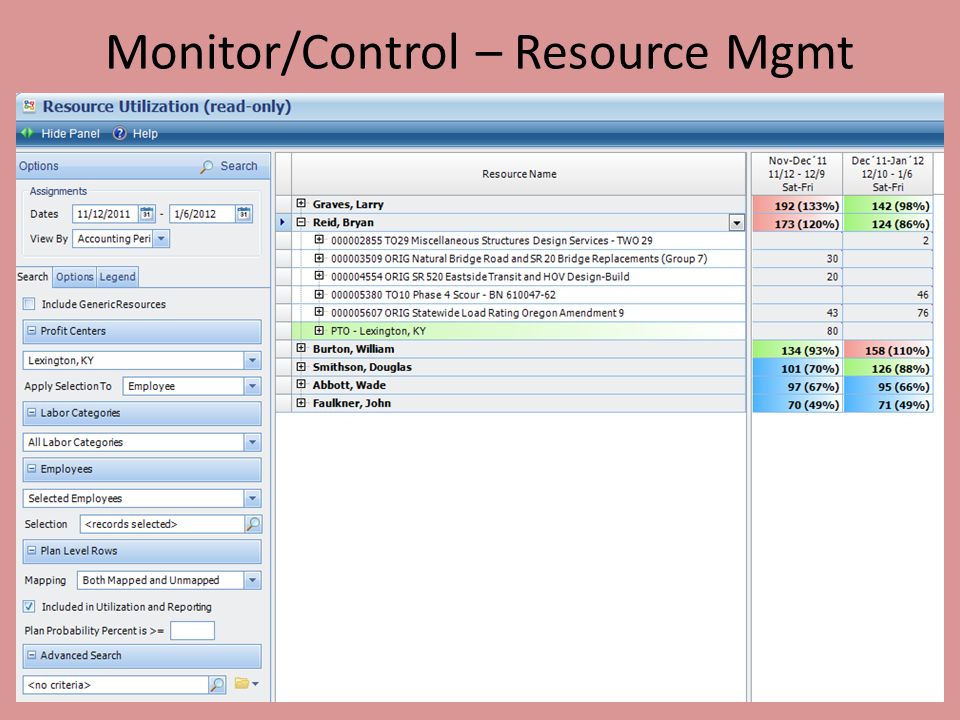Expand the Faulkner, John row

[x=301, y=403]
